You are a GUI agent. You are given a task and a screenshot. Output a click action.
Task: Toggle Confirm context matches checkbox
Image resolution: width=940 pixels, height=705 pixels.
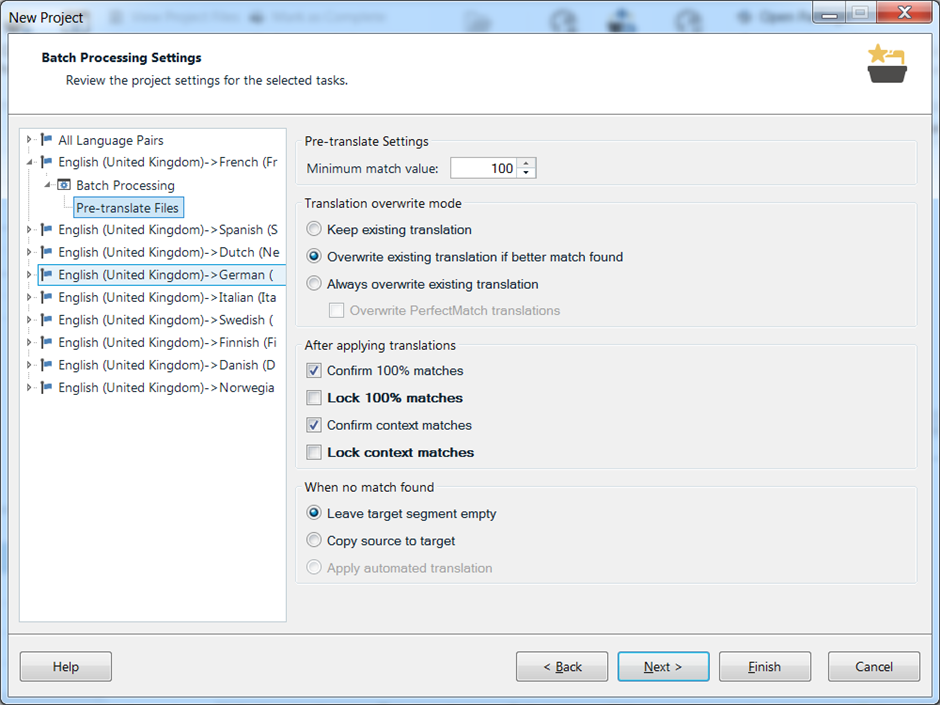coord(314,425)
